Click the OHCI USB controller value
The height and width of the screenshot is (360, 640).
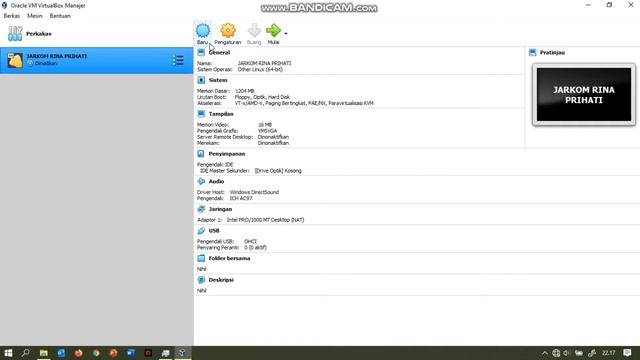point(250,241)
